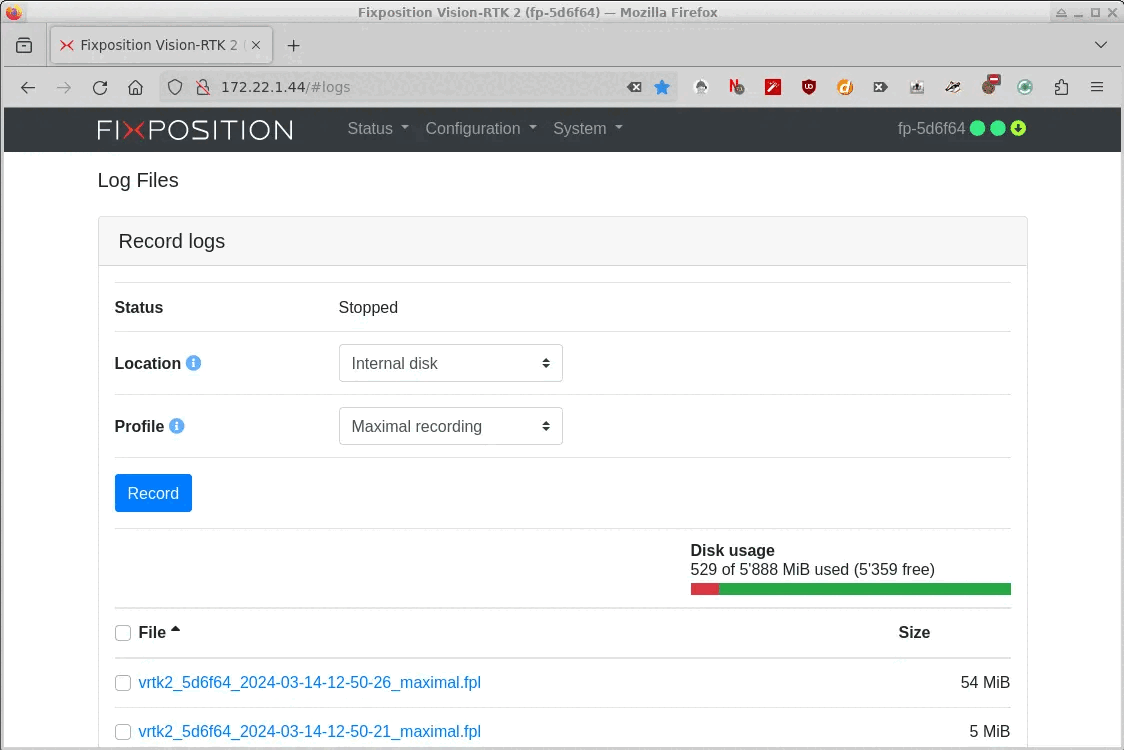Open the System menu

[586, 128]
